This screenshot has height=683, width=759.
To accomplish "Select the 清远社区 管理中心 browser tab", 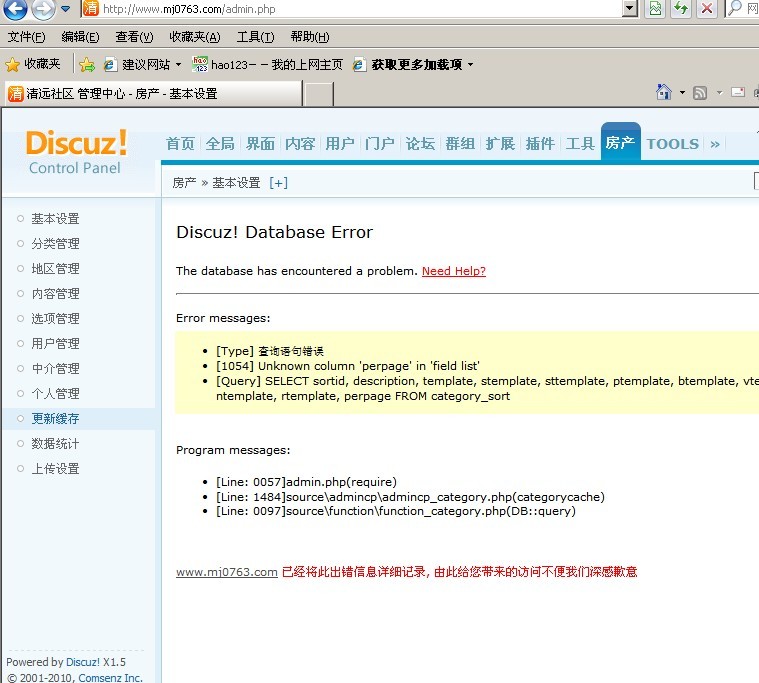I will pyautogui.click(x=154, y=93).
